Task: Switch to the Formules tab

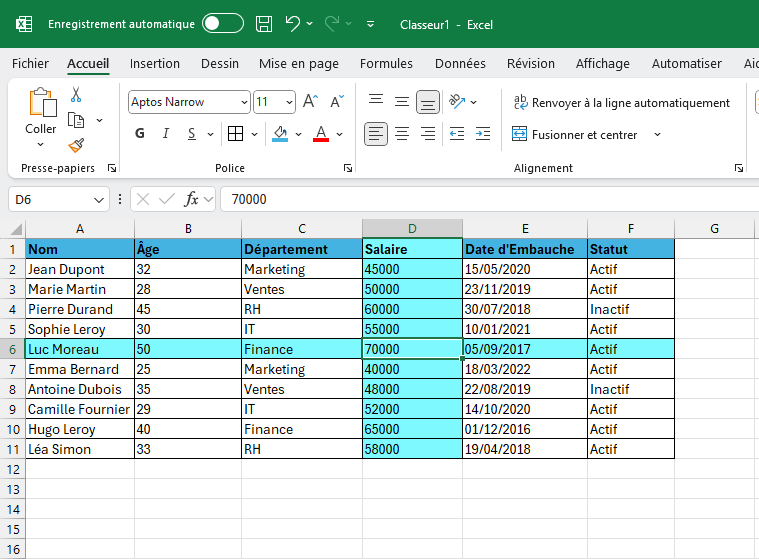Action: tap(386, 63)
